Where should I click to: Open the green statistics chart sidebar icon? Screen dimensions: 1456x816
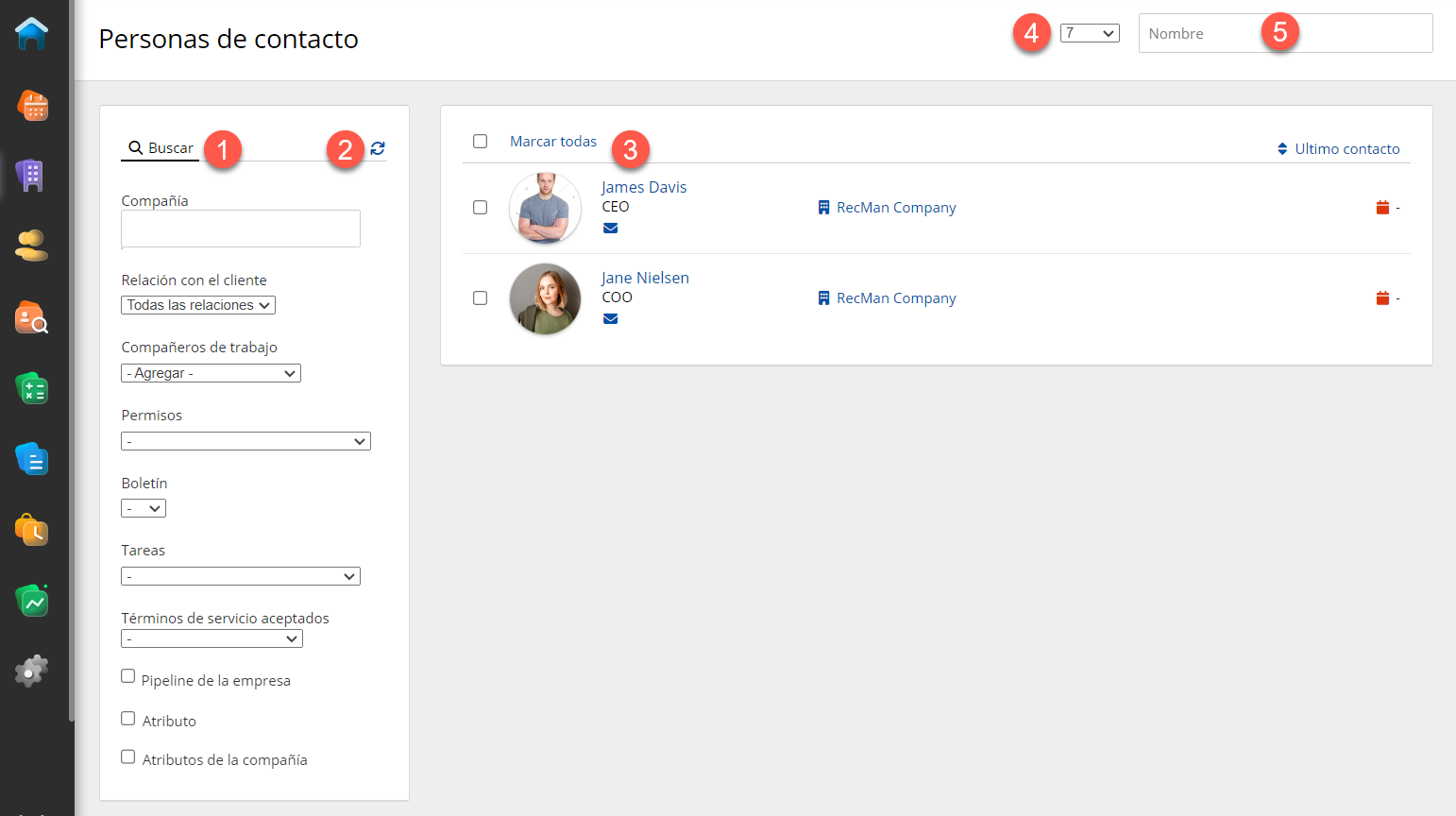pos(32,601)
